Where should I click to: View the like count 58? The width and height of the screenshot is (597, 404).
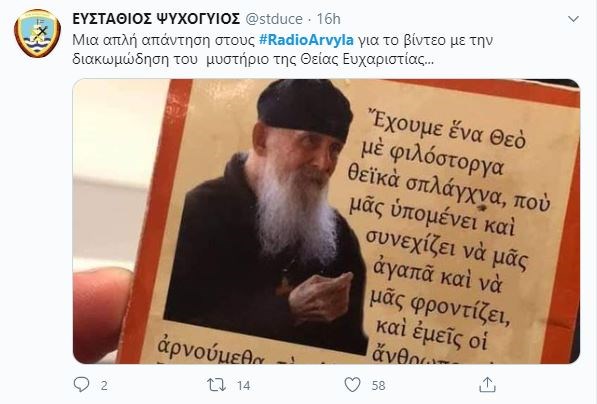(x=378, y=386)
